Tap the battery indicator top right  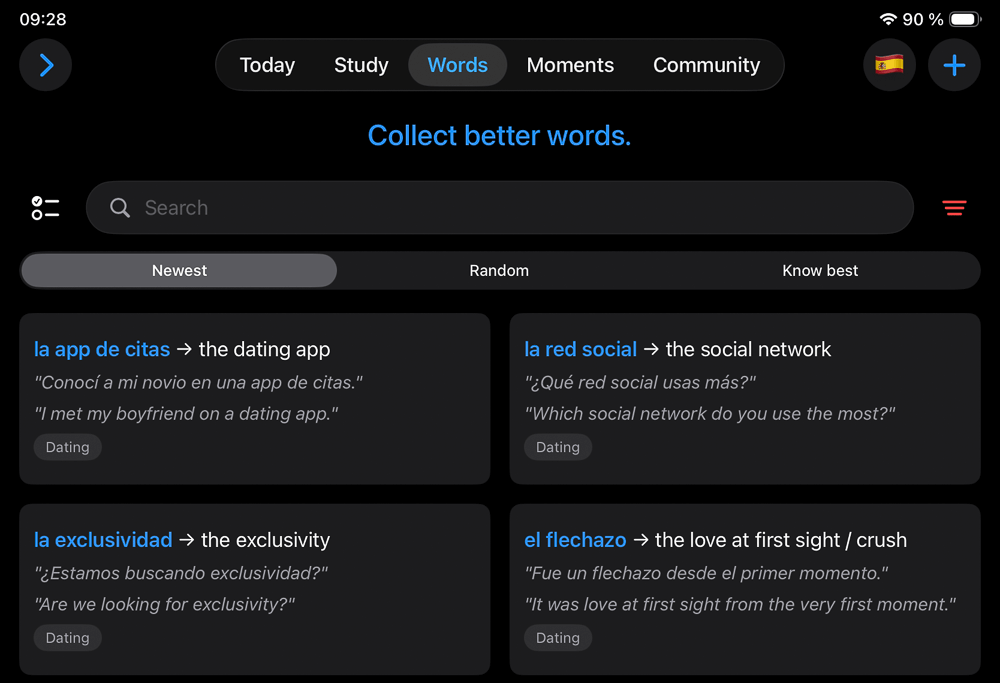pos(962,17)
